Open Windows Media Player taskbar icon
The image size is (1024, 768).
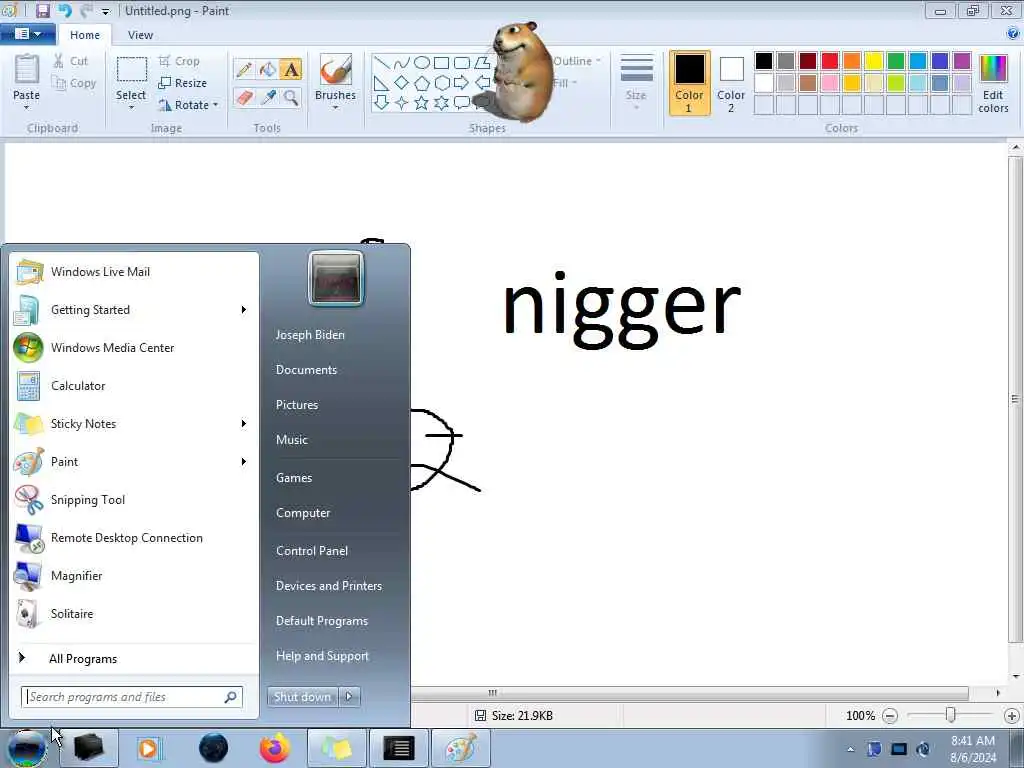click(x=149, y=748)
